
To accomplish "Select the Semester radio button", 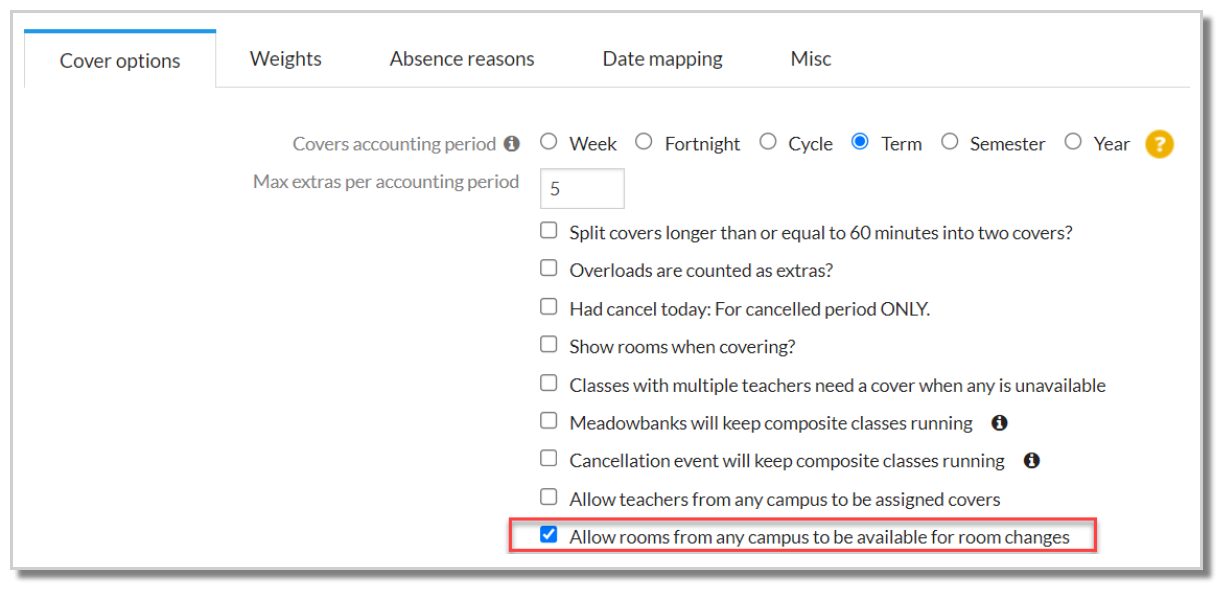I will pos(949,142).
